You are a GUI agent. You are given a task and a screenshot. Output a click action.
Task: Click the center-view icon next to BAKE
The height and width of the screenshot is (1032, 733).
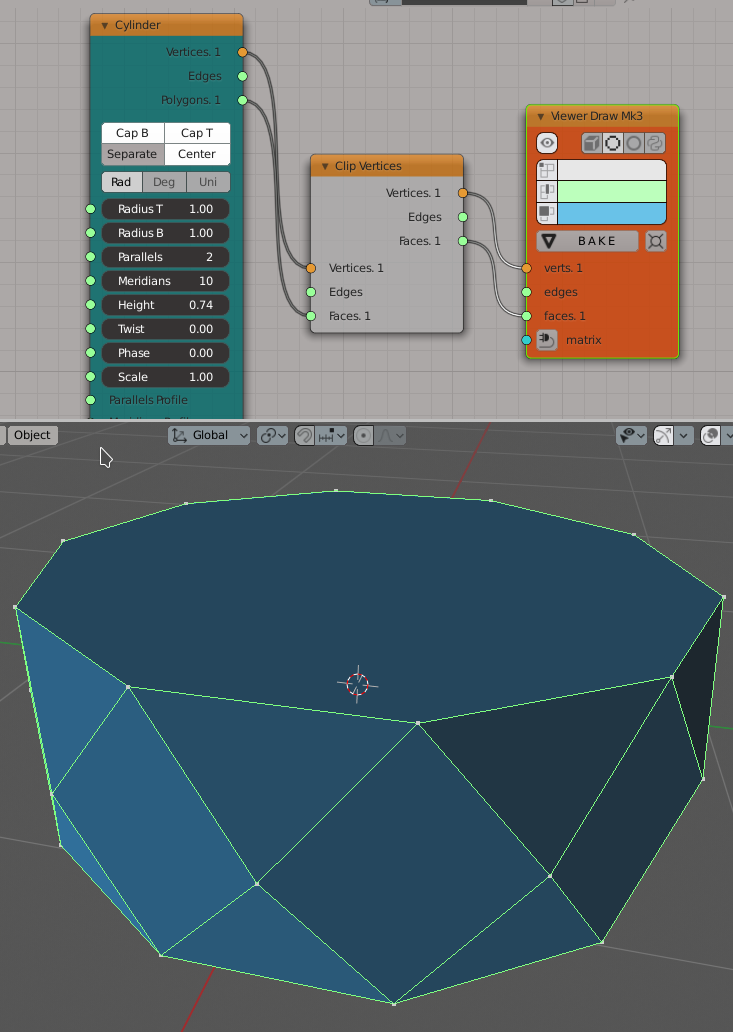655,241
